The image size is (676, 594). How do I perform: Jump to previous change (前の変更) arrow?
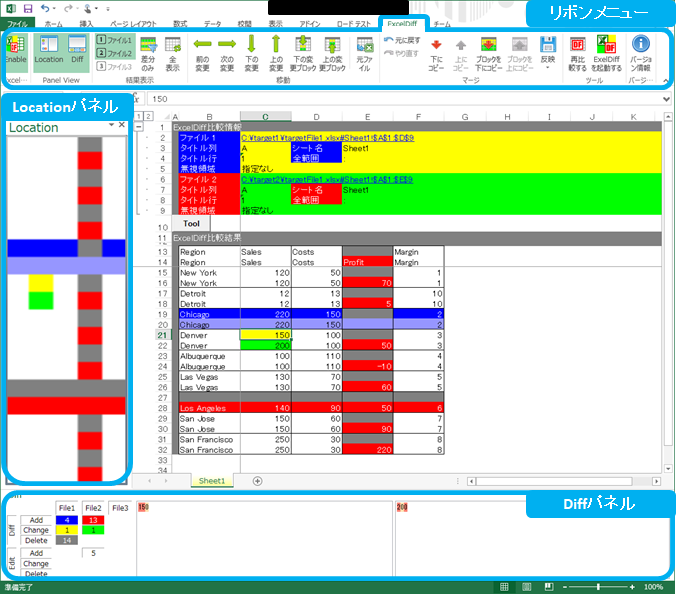(202, 53)
